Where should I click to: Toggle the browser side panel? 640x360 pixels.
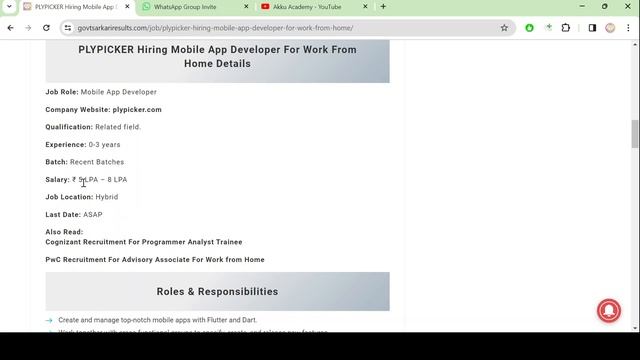592,28
